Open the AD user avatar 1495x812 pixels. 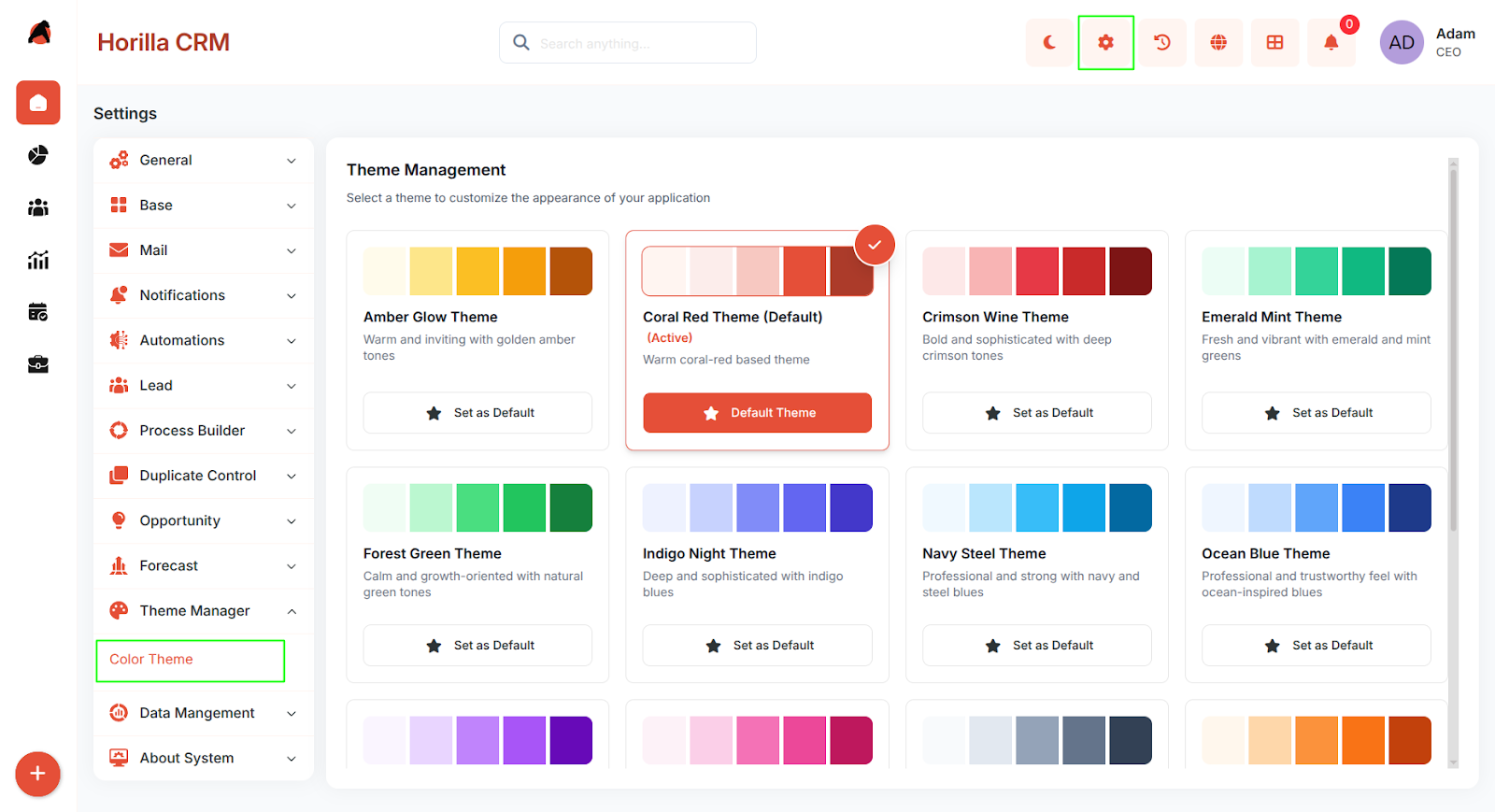(x=1402, y=42)
